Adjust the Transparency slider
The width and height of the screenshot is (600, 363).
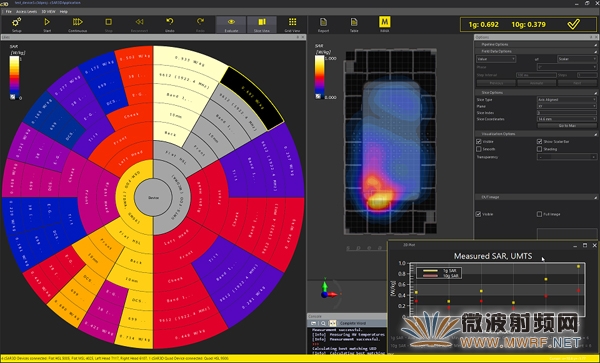pyautogui.click(x=567, y=157)
